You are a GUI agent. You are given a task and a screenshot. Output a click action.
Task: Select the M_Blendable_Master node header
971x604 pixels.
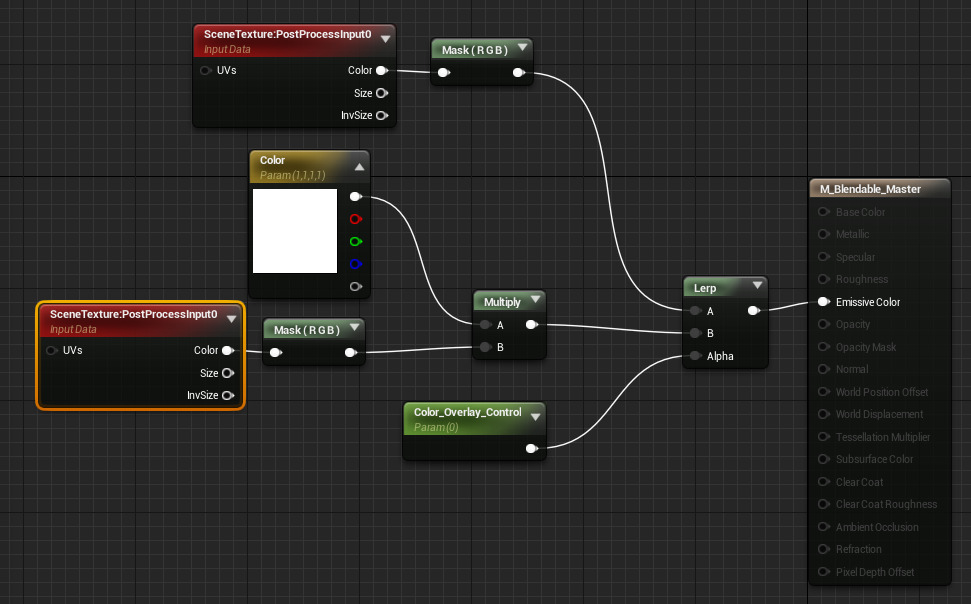(870, 189)
